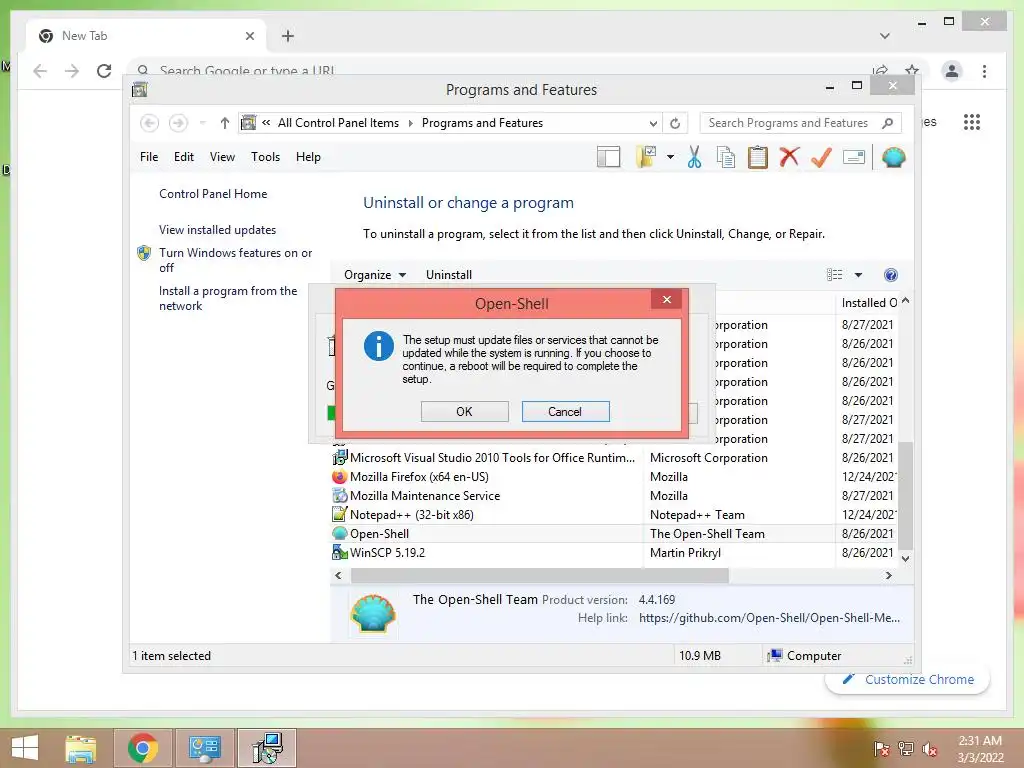
Task: Close the Chrome New Tab tab
Action: click(x=249, y=36)
